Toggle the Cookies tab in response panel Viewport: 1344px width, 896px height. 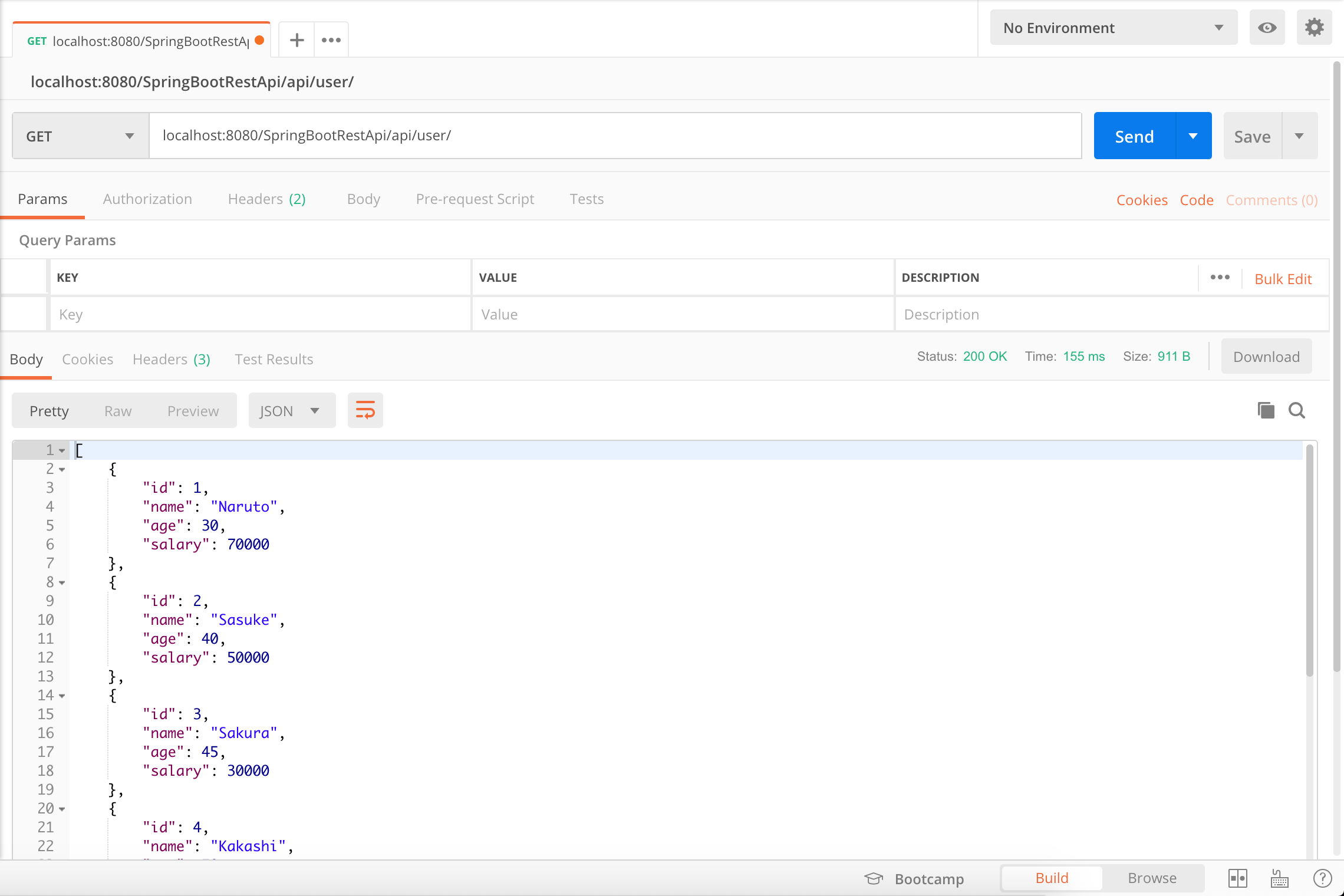[x=87, y=359]
